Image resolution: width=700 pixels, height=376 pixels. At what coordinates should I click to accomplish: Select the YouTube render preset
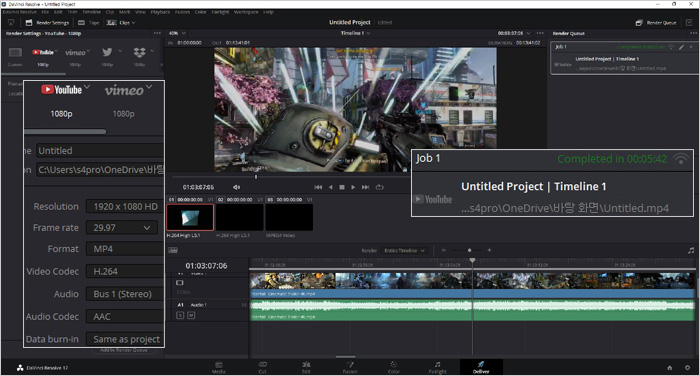[x=43, y=53]
